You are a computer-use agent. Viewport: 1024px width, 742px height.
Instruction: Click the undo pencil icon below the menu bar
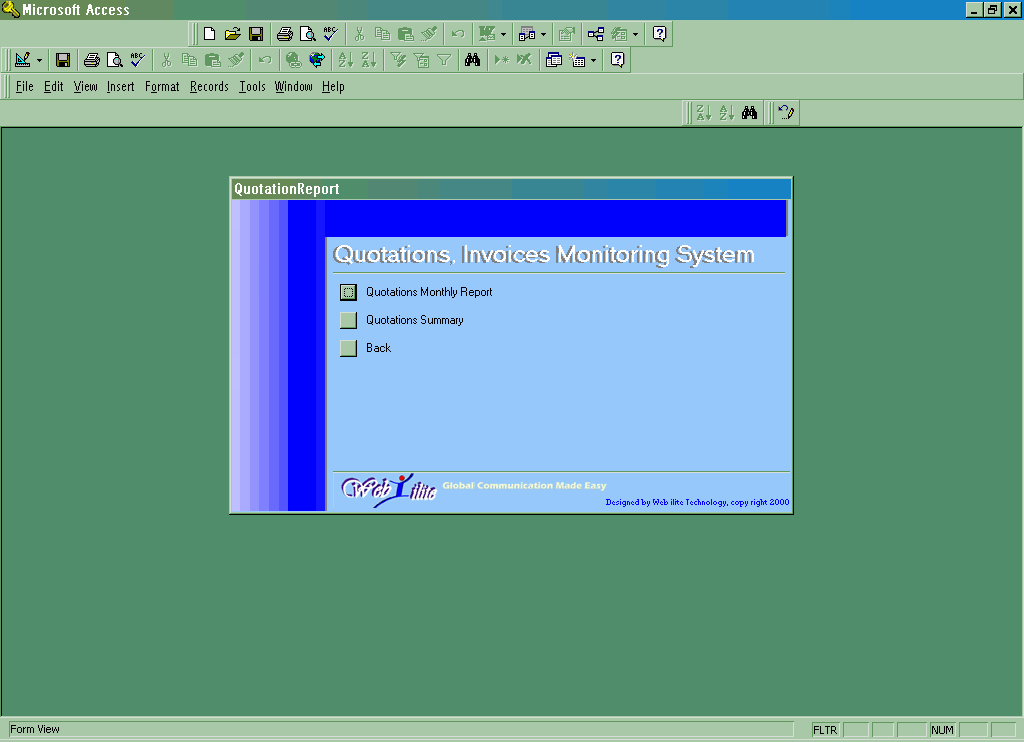786,113
